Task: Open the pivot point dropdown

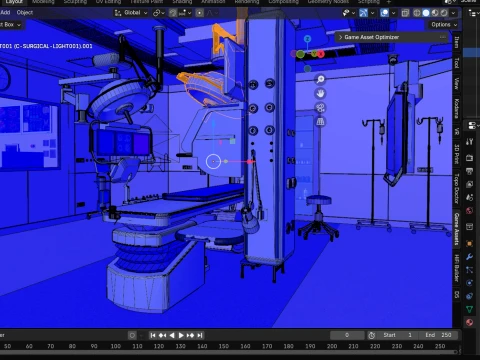Action: [159, 13]
